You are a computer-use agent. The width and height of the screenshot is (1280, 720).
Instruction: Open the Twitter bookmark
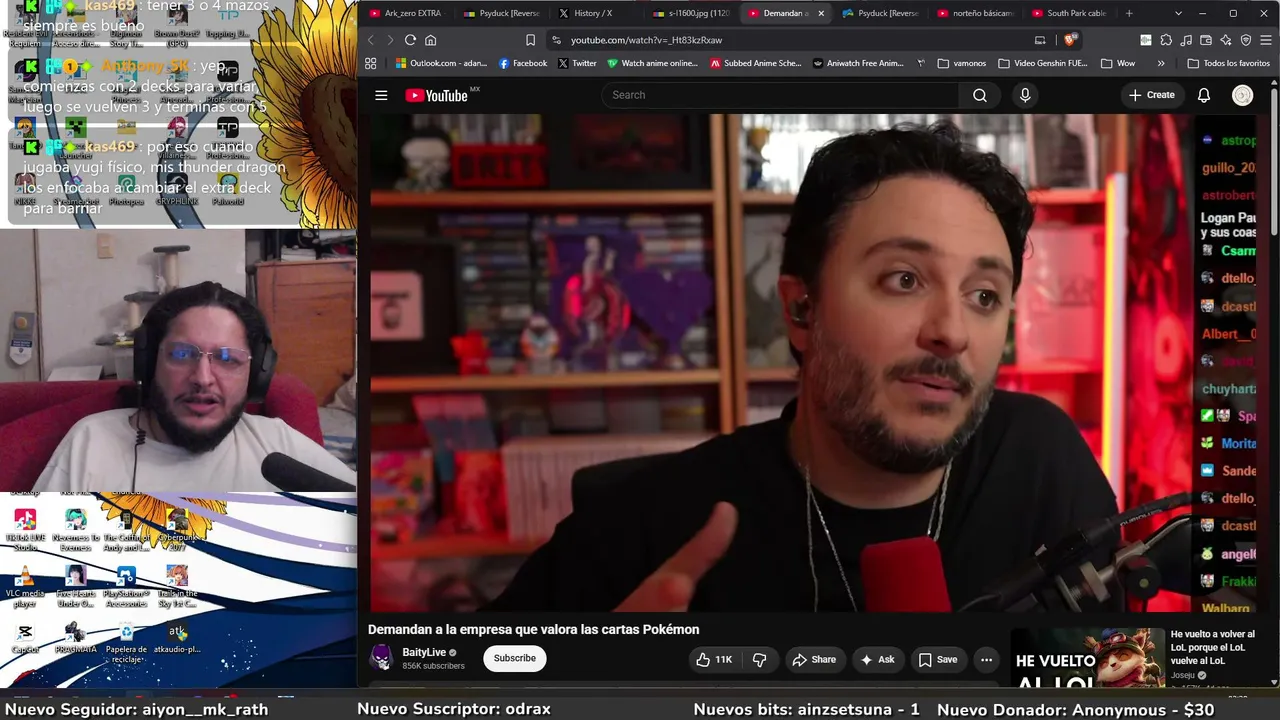[577, 63]
